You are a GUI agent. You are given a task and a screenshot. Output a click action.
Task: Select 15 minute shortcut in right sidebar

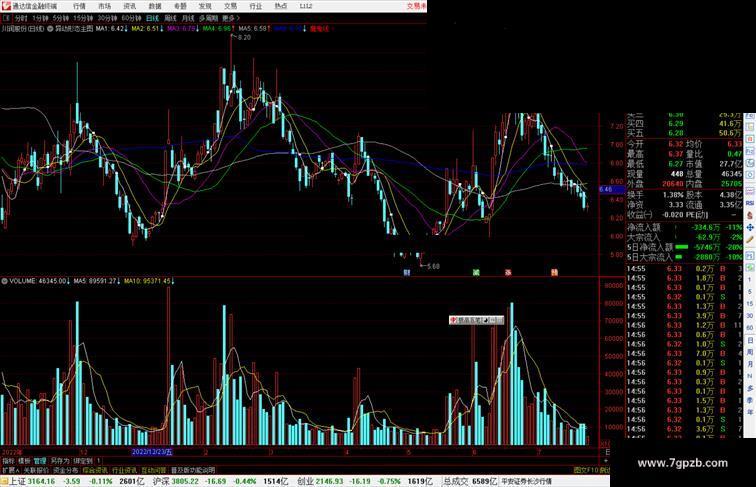750,304
